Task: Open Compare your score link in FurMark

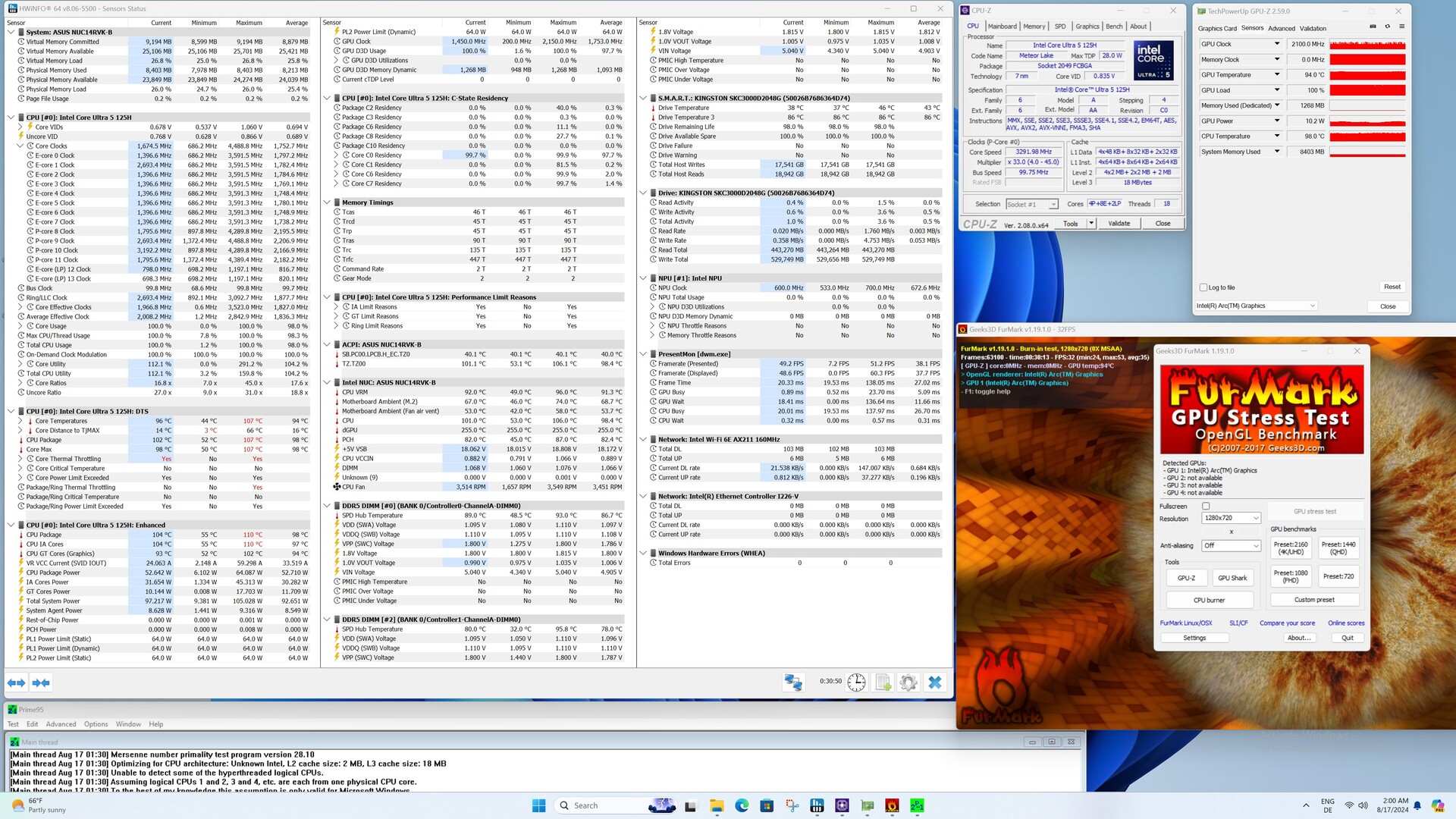Action: pyautogui.click(x=1287, y=623)
